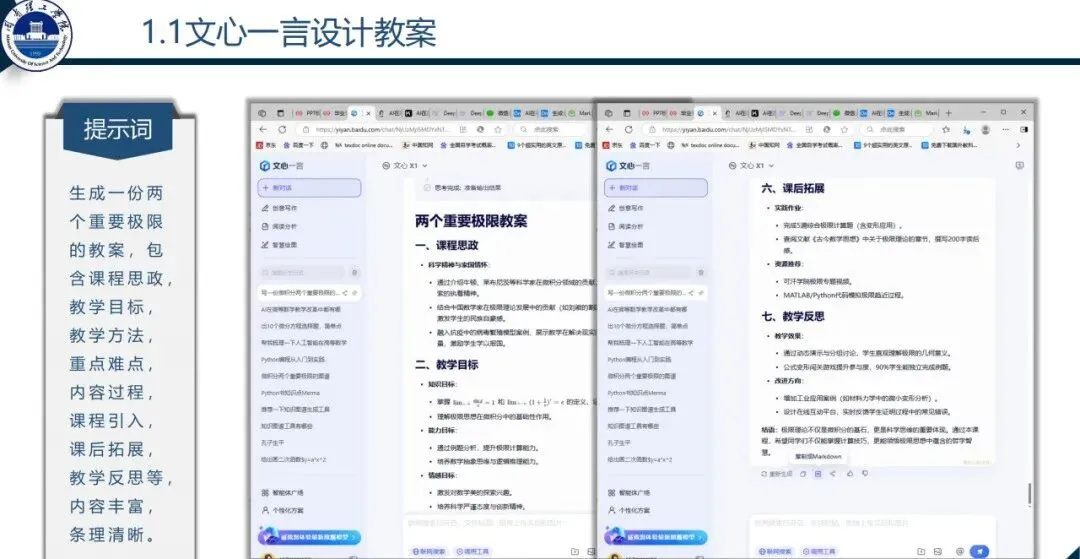Toggle 调用工具 in right window input
This screenshot has width=1080, height=559.
[818, 551]
